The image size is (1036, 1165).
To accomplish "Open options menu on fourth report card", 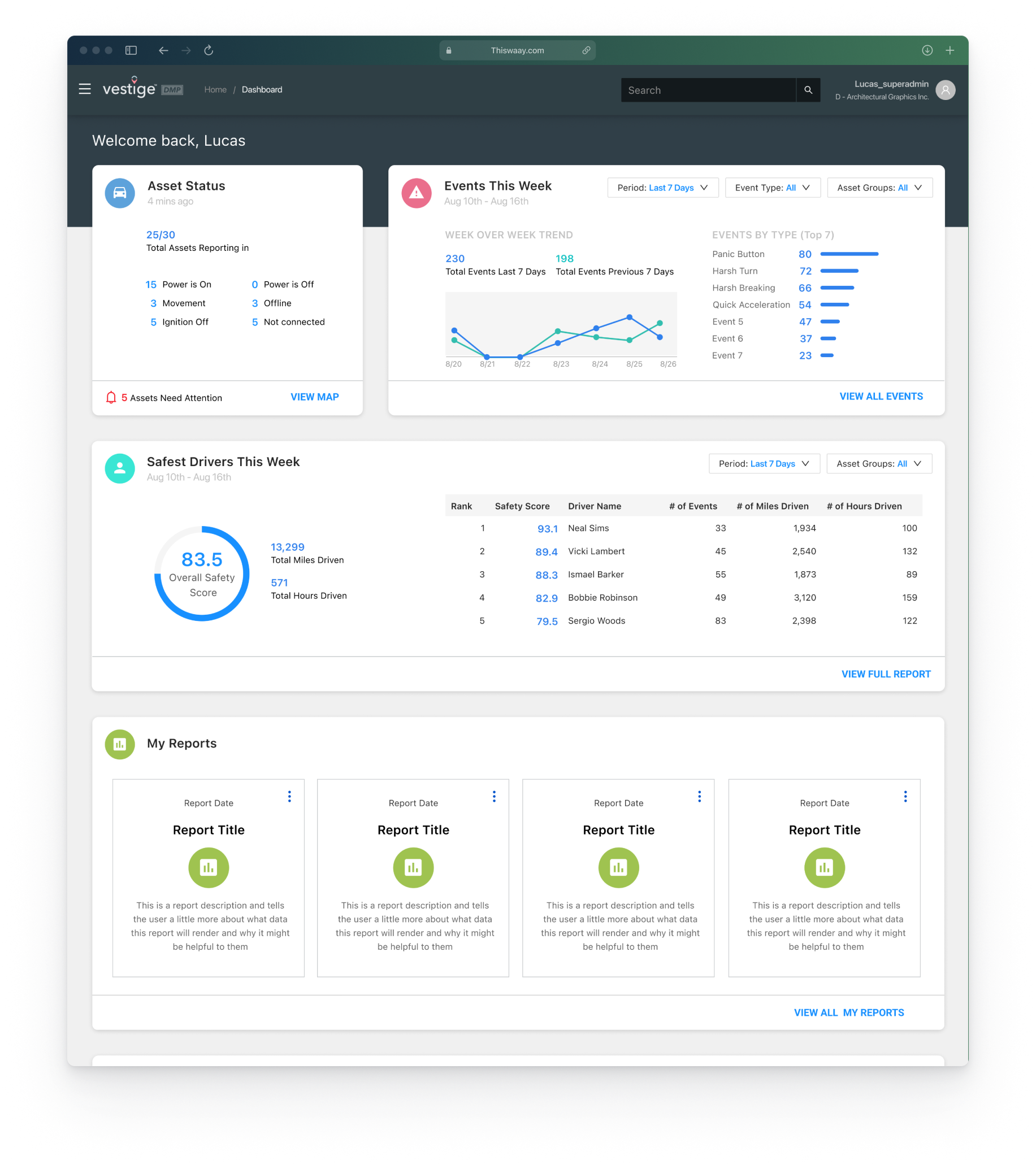I will [905, 796].
